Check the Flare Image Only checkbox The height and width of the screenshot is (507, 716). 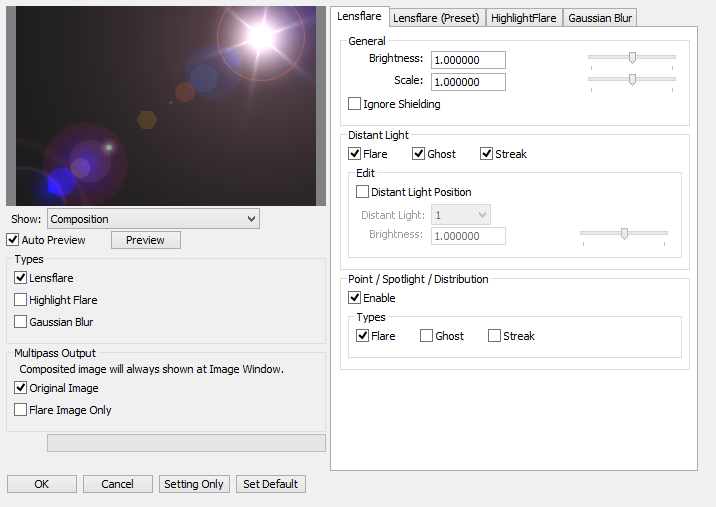(20, 409)
